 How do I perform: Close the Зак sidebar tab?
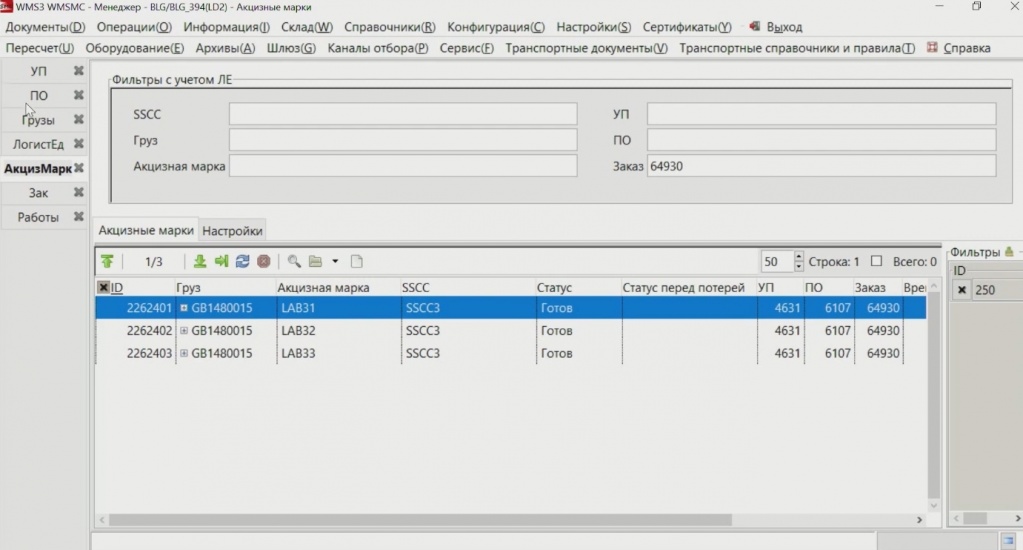79,192
